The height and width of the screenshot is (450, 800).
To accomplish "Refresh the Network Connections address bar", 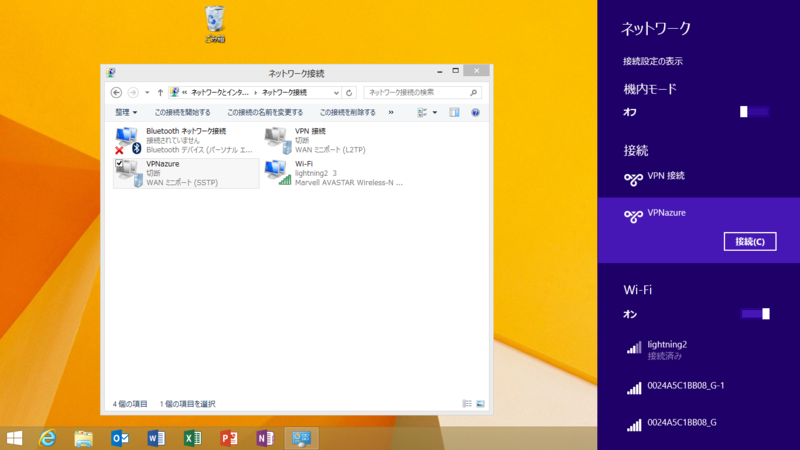I will (349, 92).
